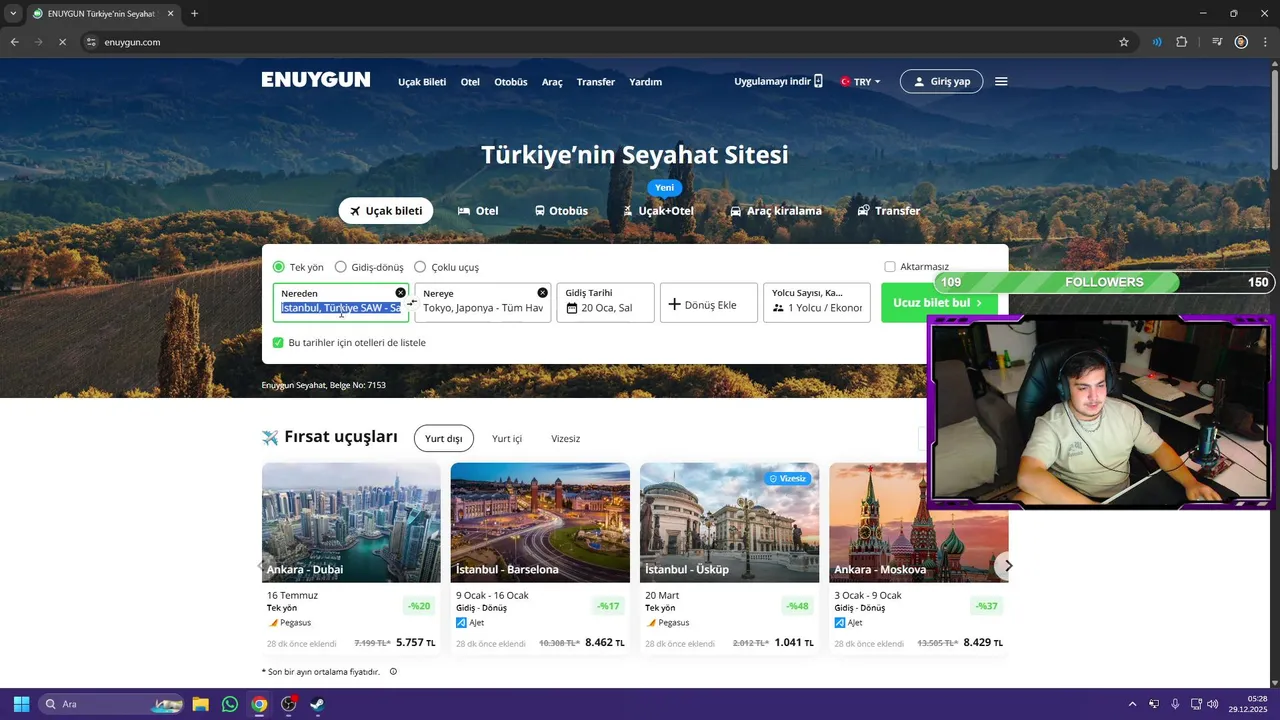Click Giriş yap button
Image resolution: width=1280 pixels, height=720 pixels.
click(941, 81)
